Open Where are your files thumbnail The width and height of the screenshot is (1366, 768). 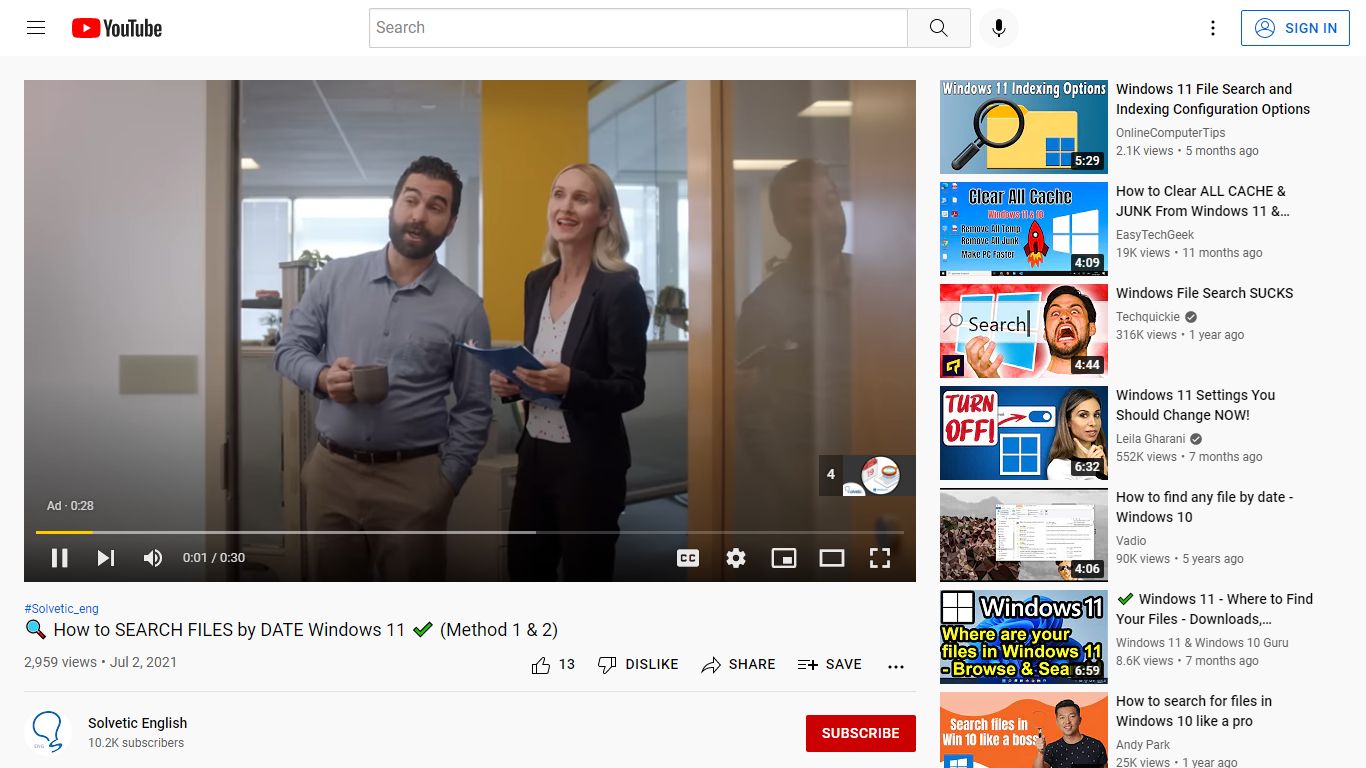click(x=1024, y=637)
